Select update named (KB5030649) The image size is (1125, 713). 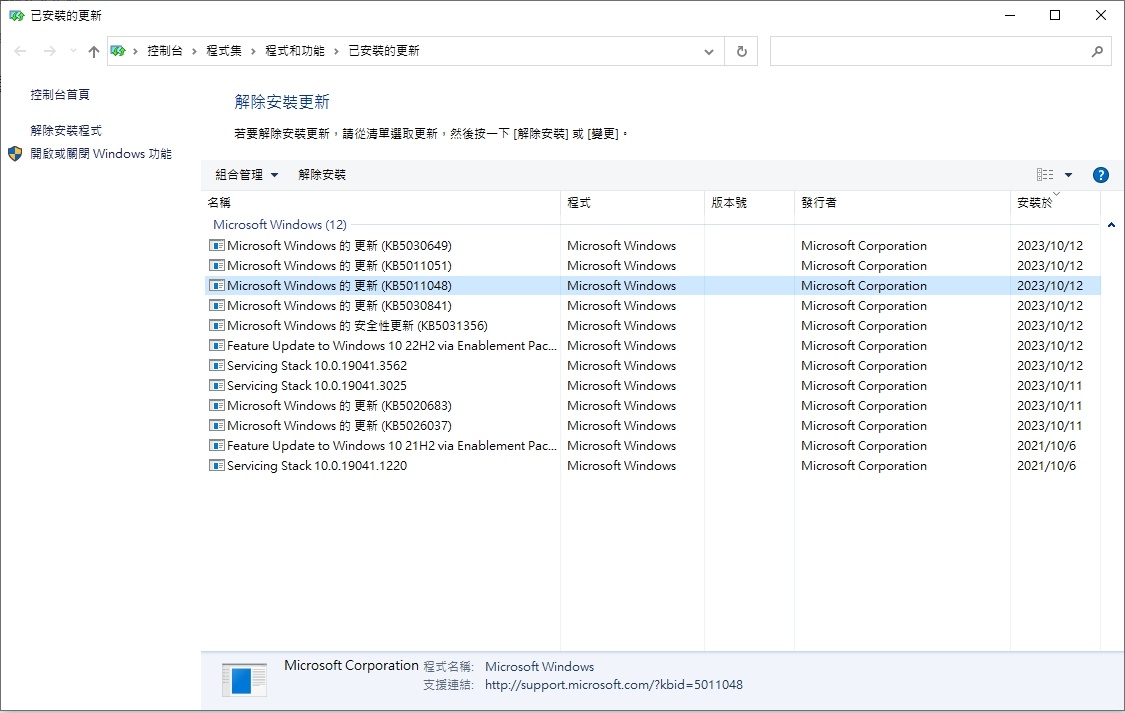point(339,245)
